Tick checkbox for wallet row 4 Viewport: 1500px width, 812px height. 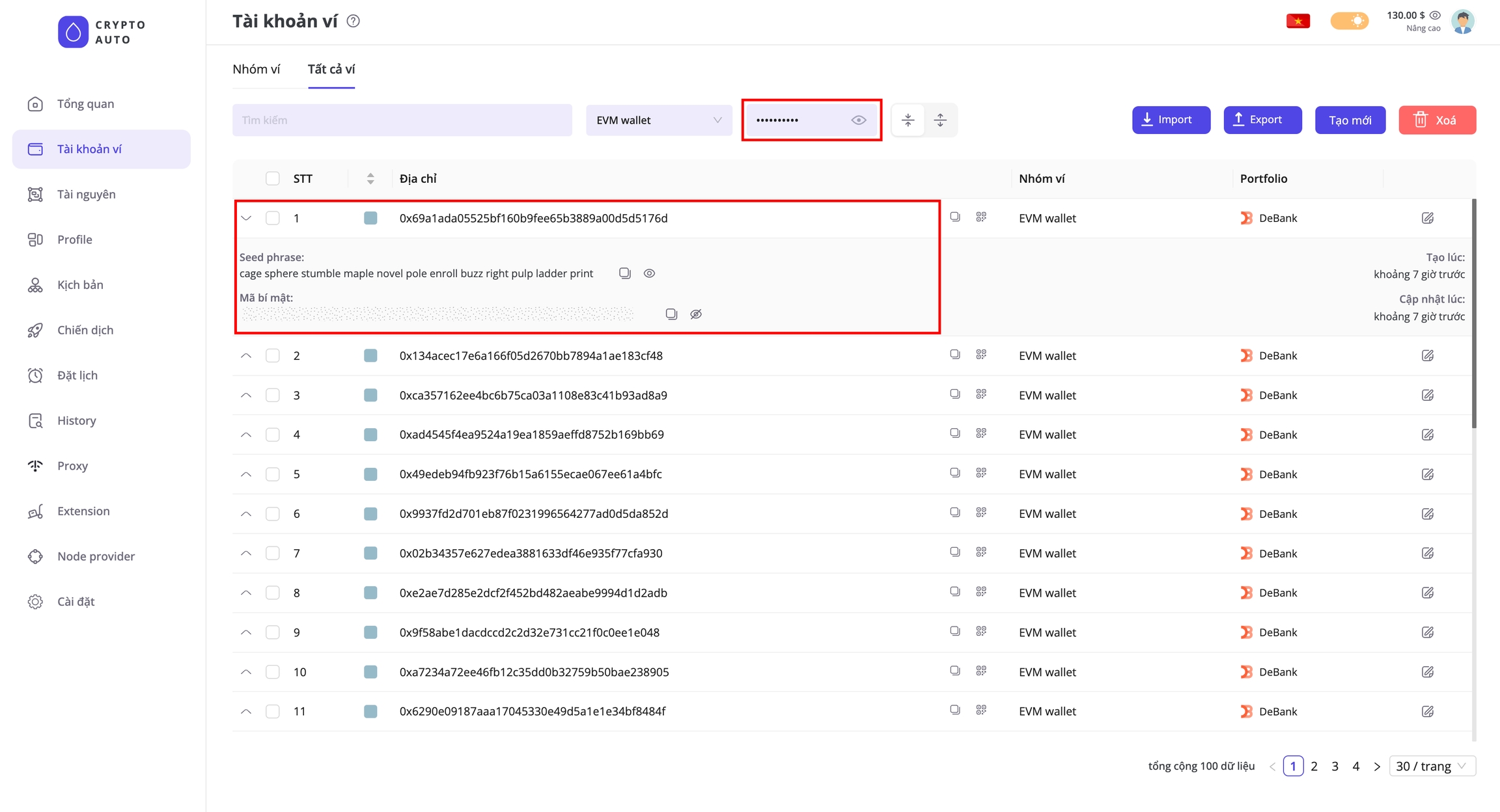pyautogui.click(x=273, y=435)
